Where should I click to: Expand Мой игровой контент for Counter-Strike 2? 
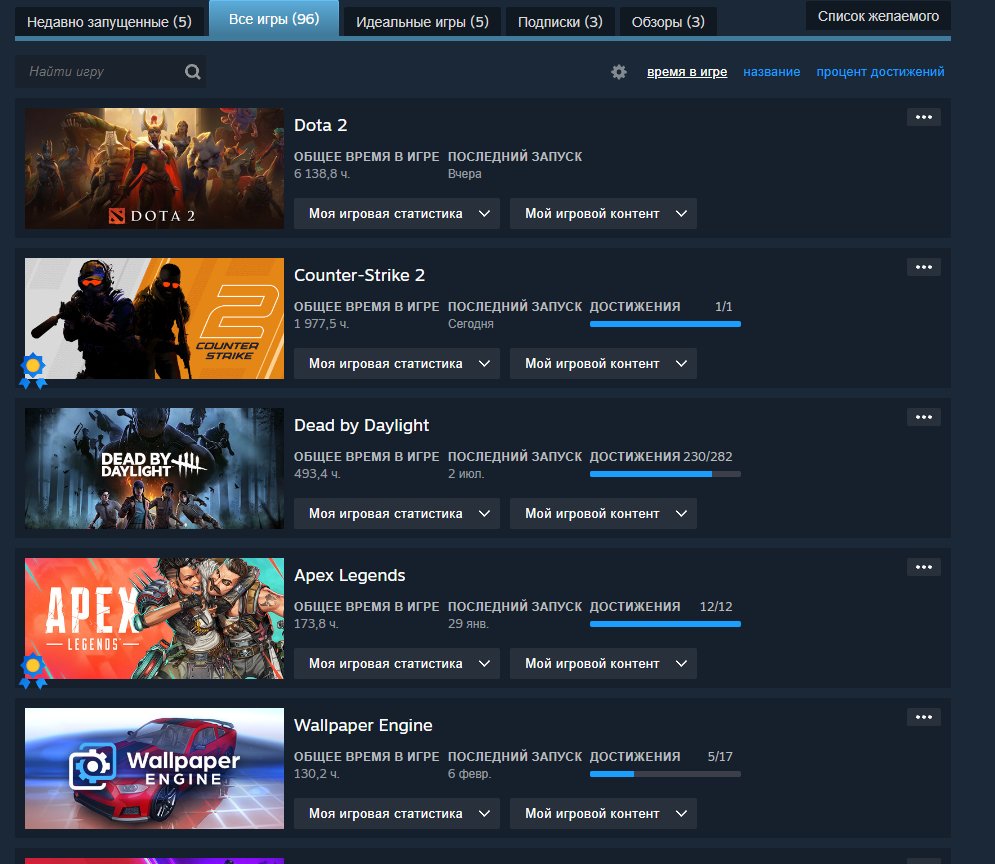tap(603, 363)
